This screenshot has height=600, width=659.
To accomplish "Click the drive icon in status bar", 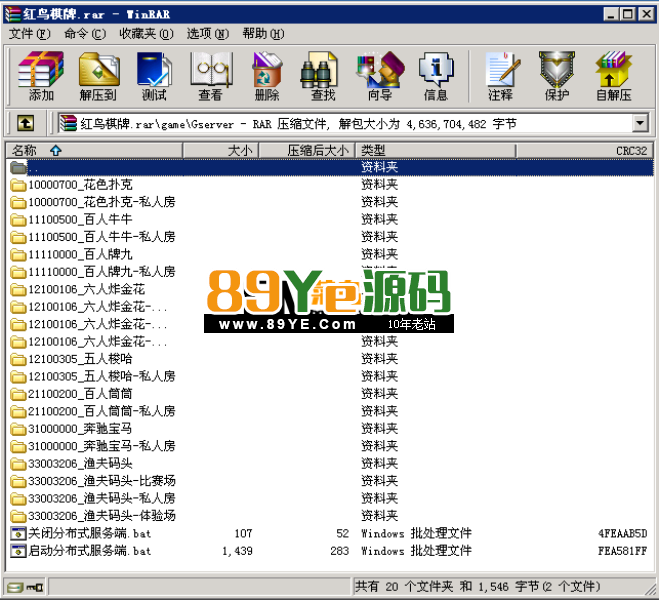I will point(15,587).
